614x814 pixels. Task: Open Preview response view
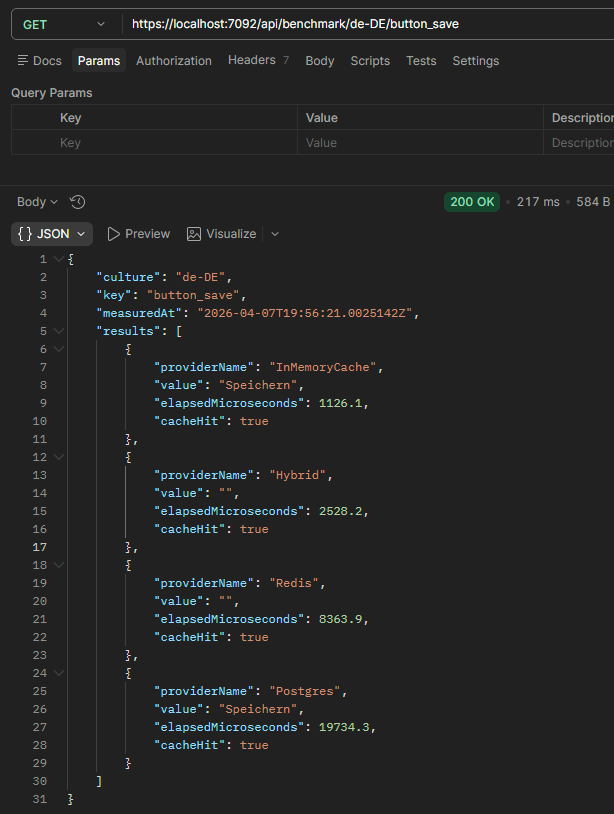point(138,234)
